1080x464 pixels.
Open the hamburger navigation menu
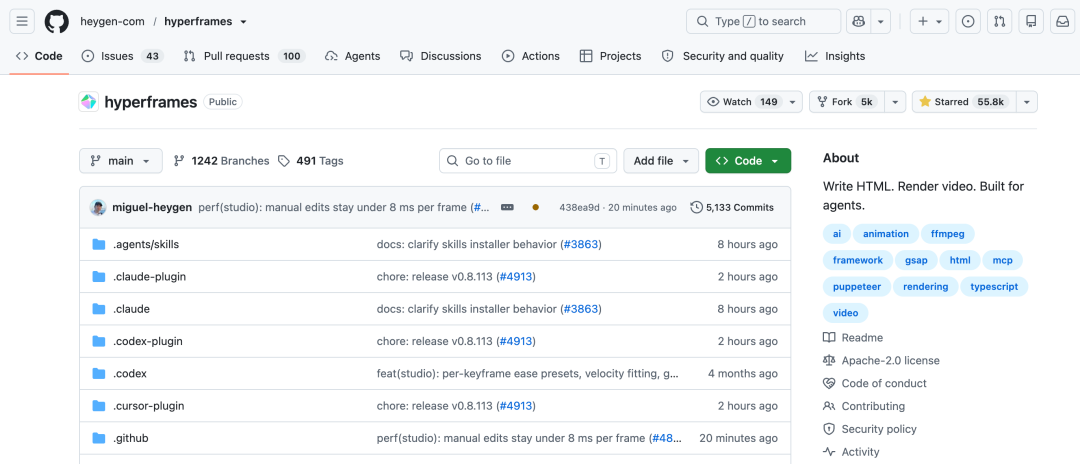click(x=21, y=21)
